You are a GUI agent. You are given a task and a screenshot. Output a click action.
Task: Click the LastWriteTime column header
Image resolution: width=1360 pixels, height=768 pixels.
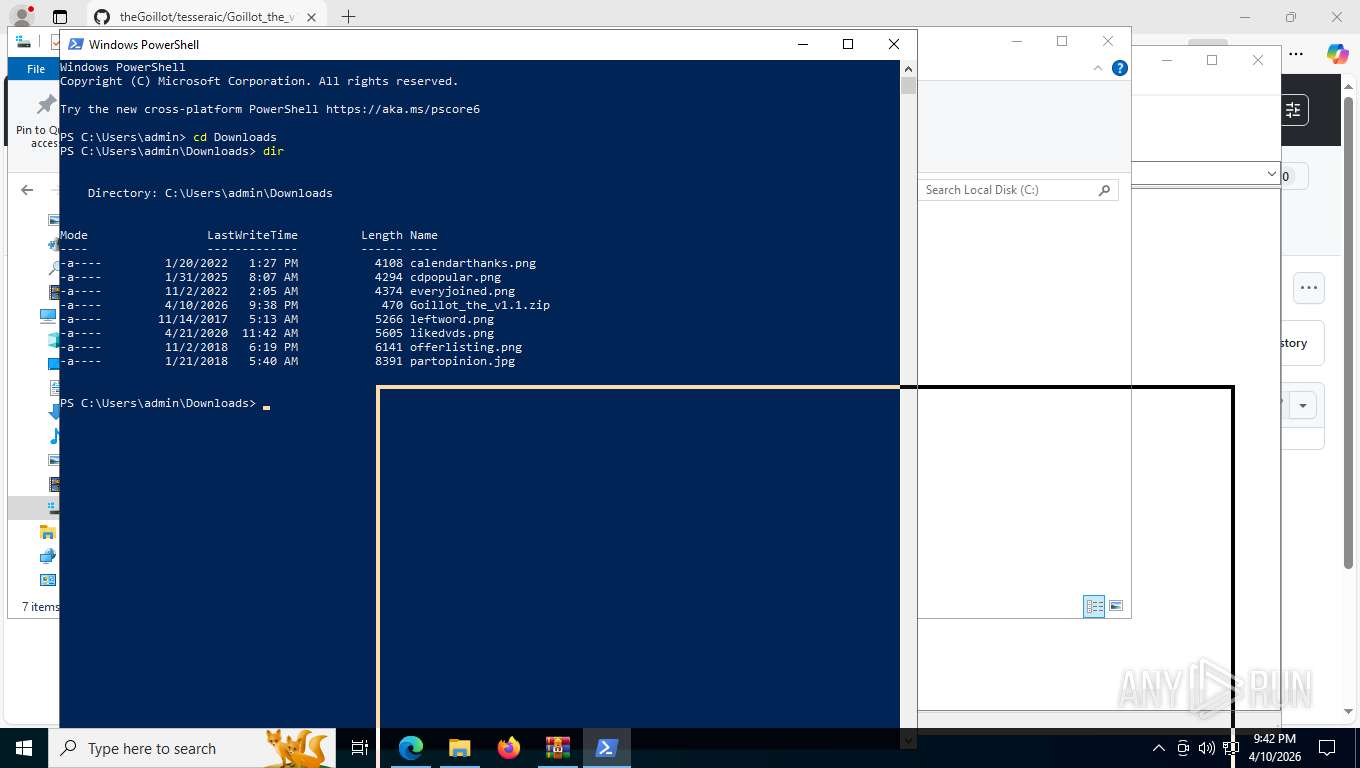[253, 235]
